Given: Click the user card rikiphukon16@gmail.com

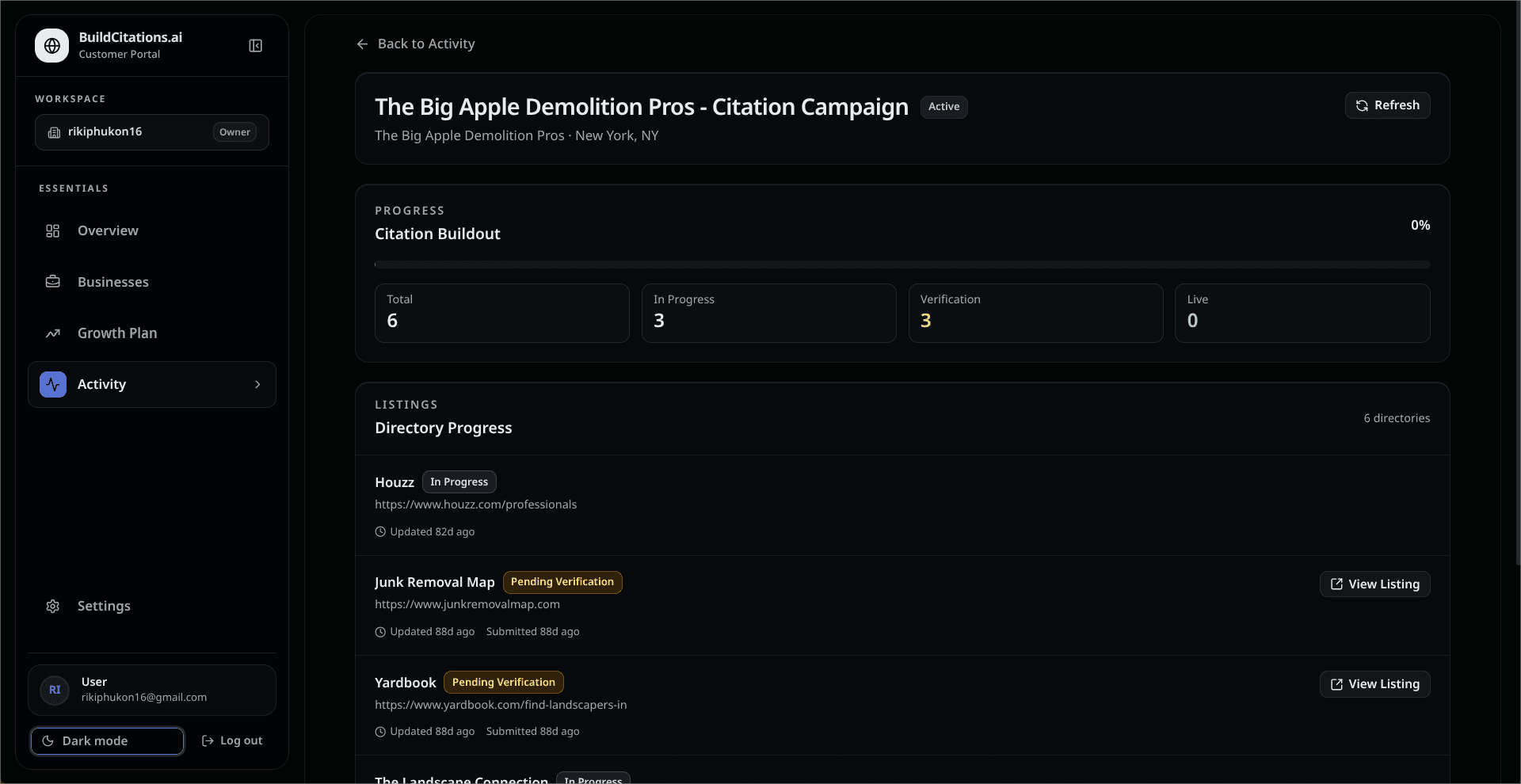Looking at the screenshot, I should (152, 691).
